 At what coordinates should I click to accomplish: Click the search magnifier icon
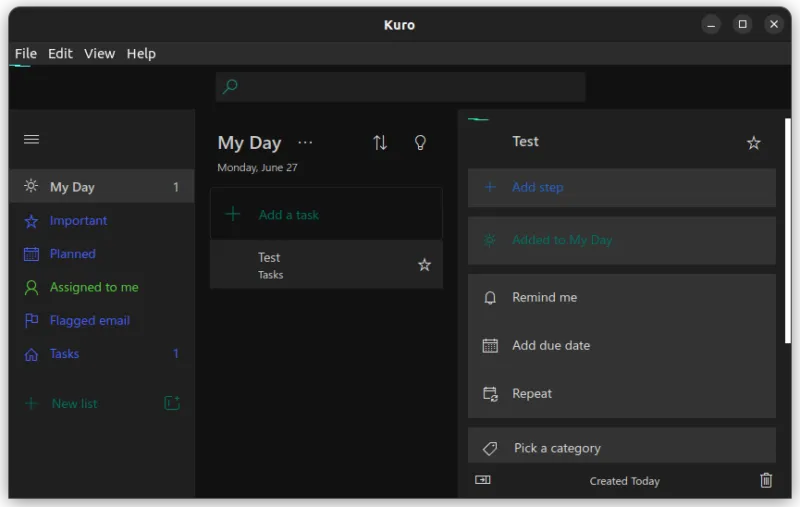coord(230,87)
